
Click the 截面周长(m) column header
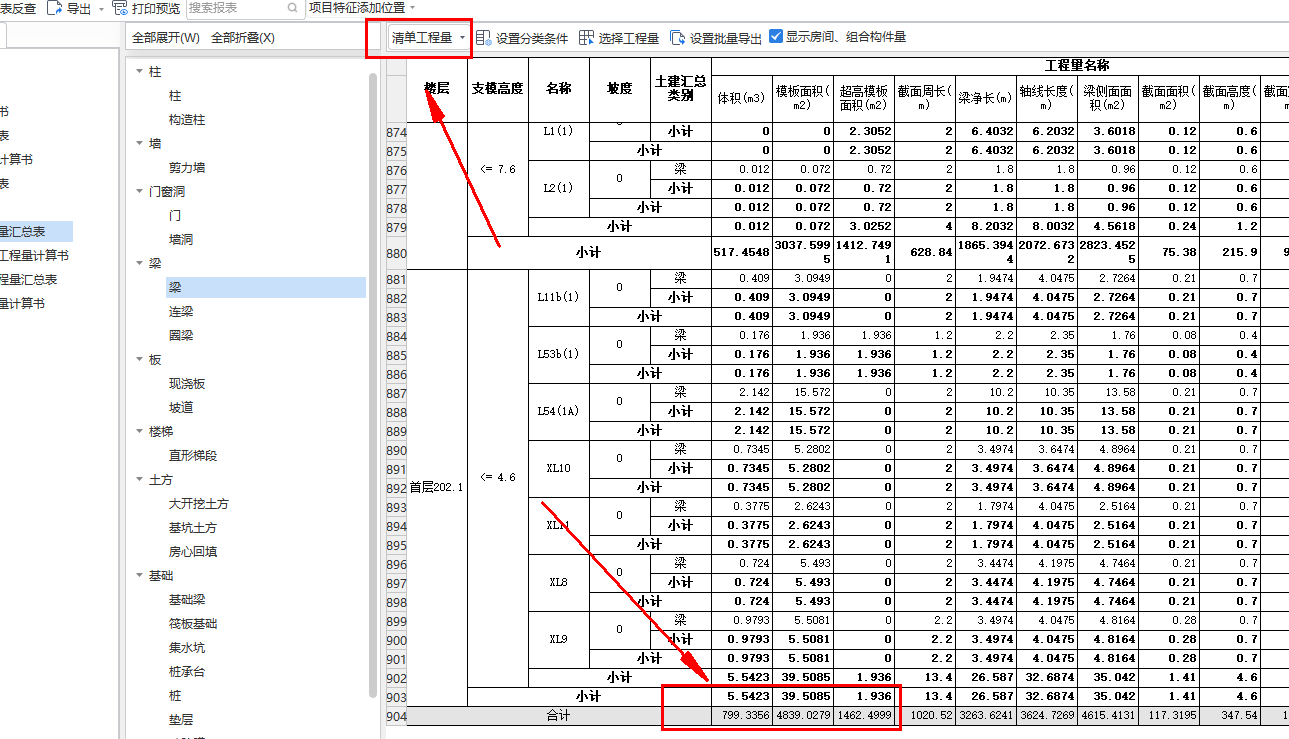click(x=925, y=98)
